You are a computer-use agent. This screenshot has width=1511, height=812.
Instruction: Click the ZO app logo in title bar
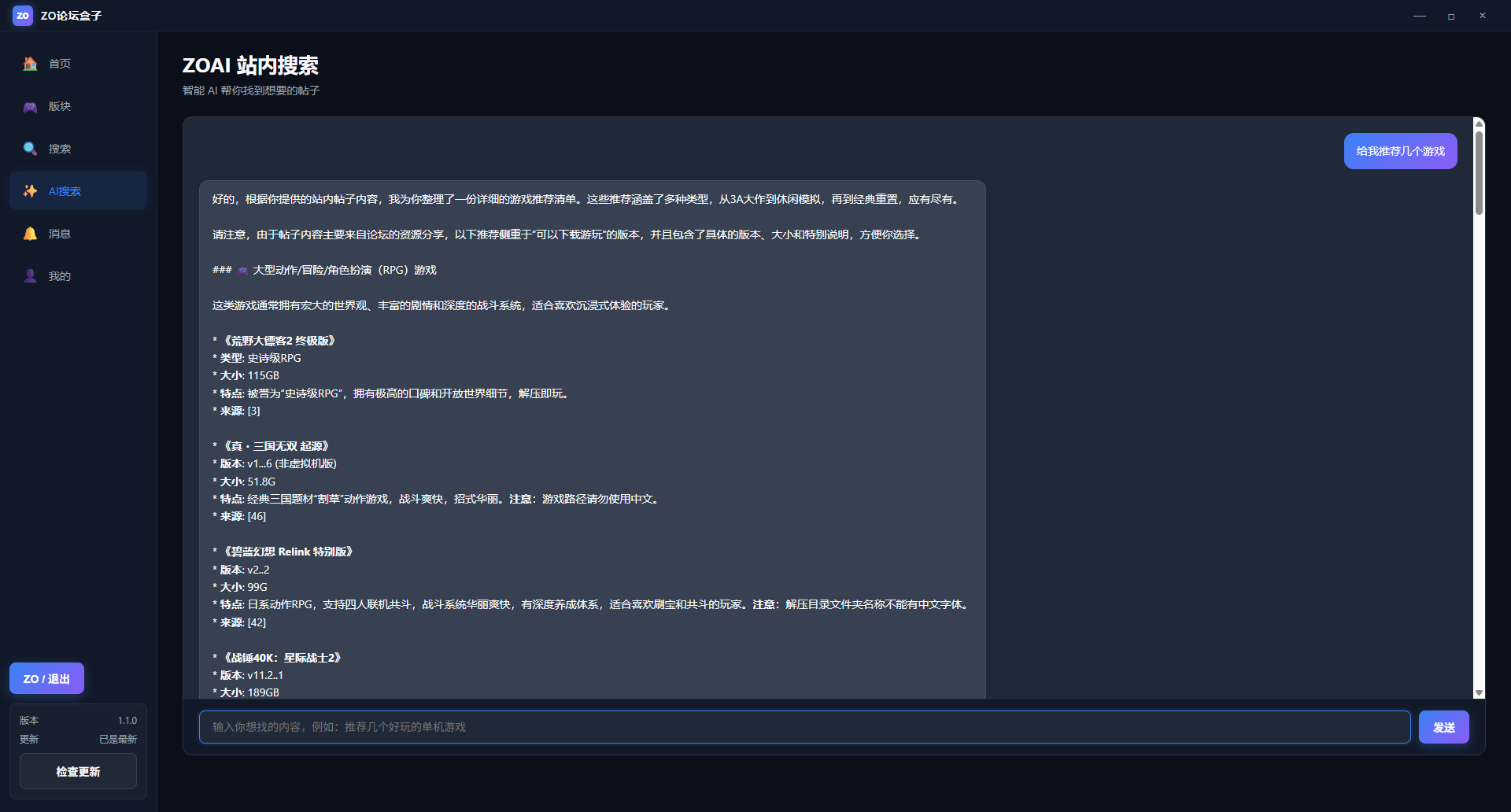pos(23,16)
